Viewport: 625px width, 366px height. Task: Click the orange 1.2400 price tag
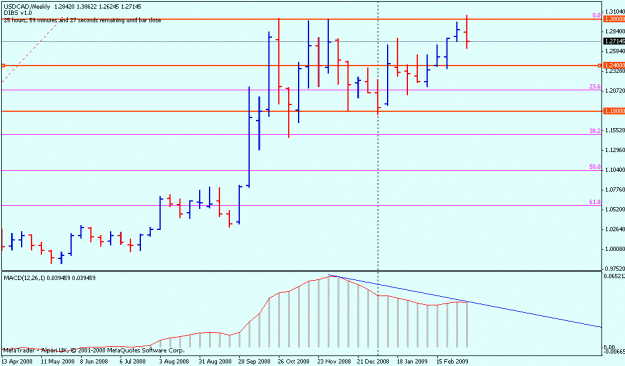pyautogui.click(x=614, y=65)
